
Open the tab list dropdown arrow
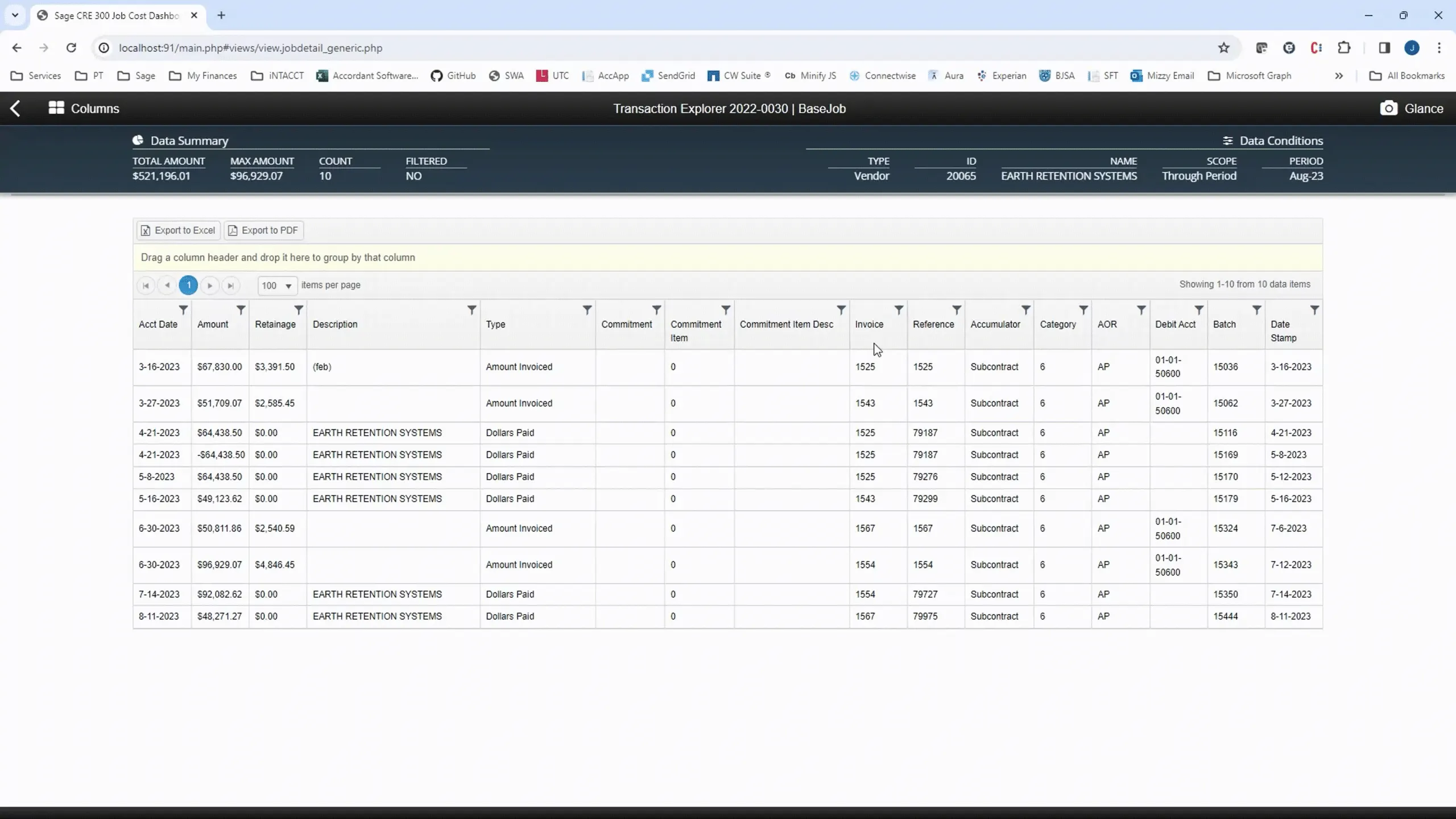15,15
